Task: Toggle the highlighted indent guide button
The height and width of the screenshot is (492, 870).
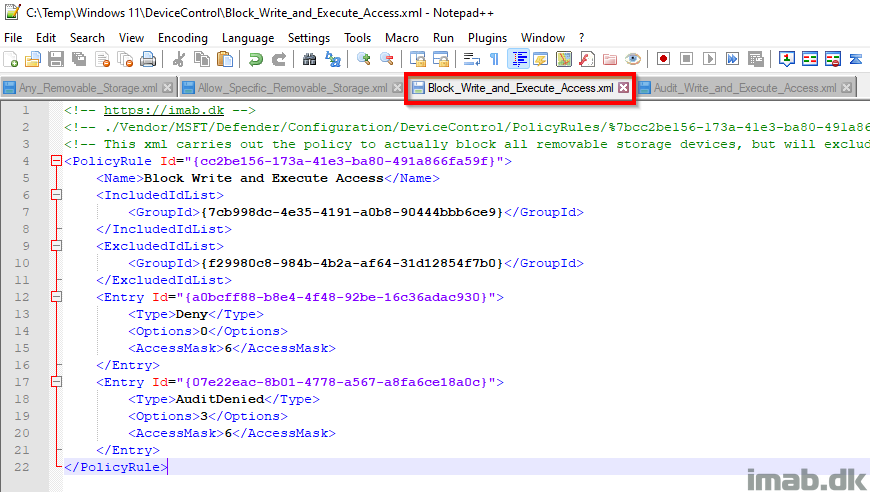Action: point(518,59)
